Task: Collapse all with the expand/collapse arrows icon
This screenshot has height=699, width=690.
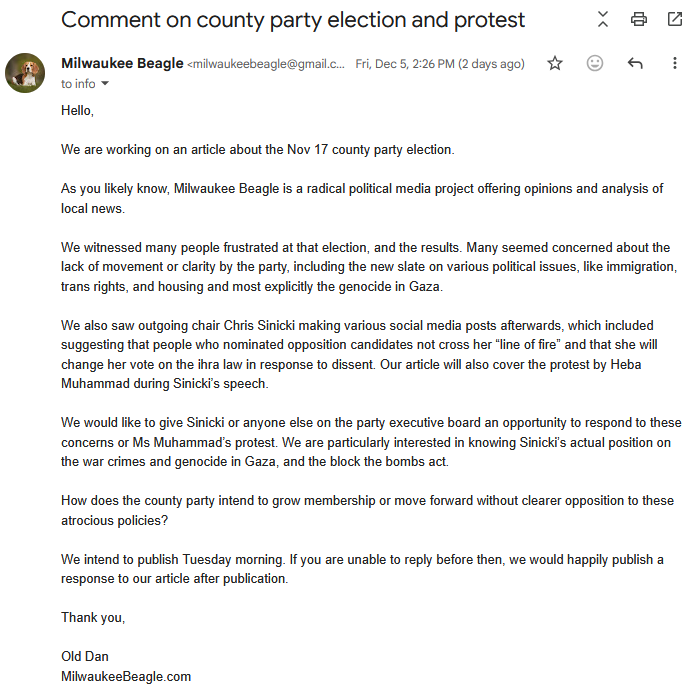Action: [x=603, y=19]
